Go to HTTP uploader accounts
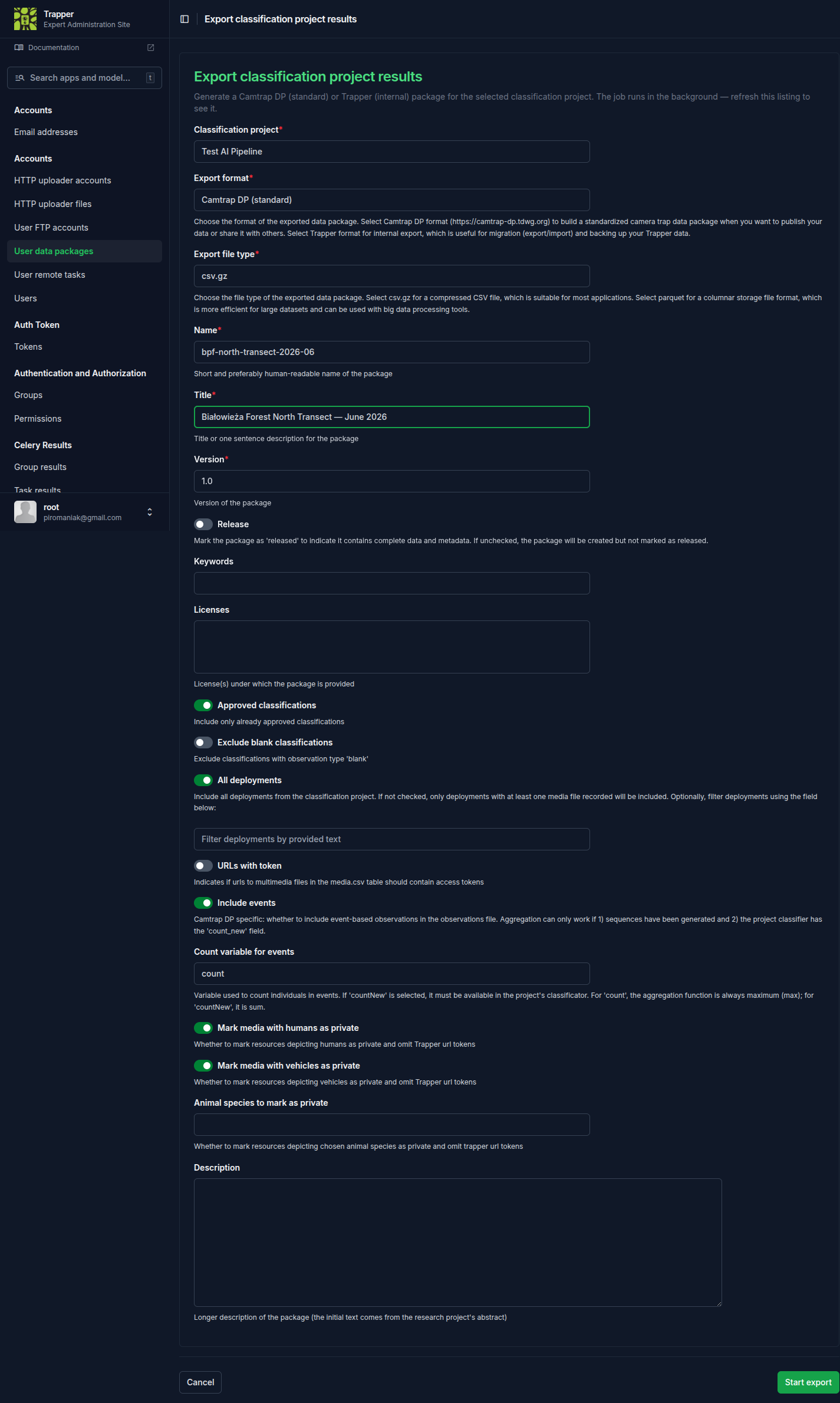 [x=62, y=180]
